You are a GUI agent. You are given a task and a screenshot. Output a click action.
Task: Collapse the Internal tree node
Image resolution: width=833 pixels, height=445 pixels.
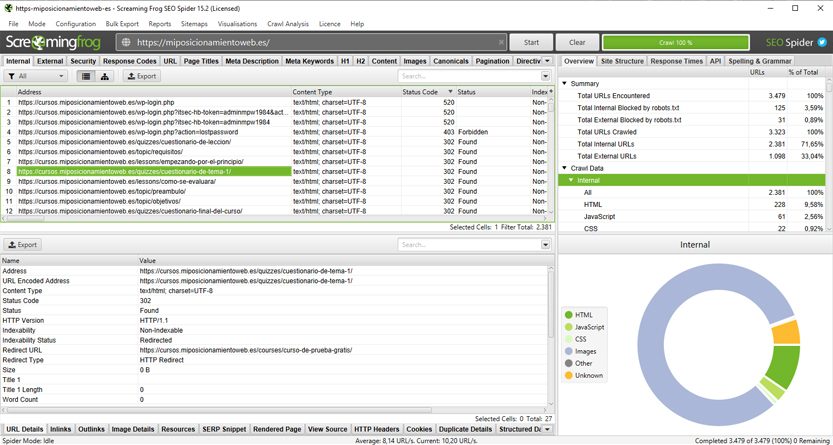point(571,180)
